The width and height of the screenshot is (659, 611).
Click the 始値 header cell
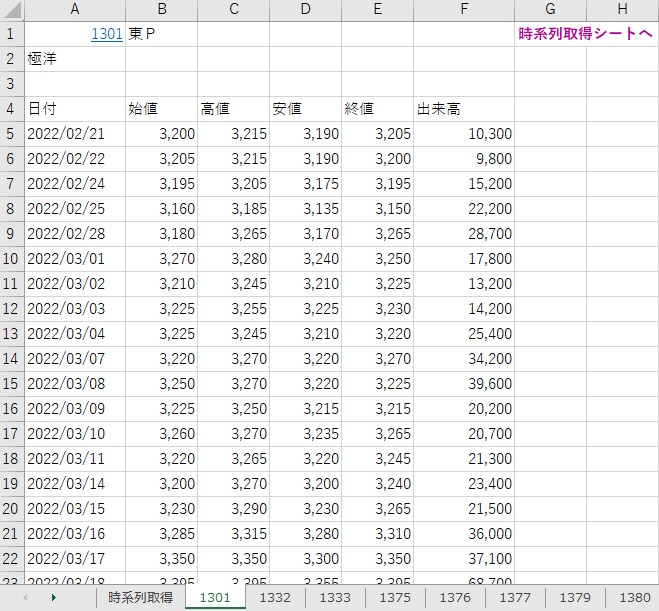click(x=161, y=109)
